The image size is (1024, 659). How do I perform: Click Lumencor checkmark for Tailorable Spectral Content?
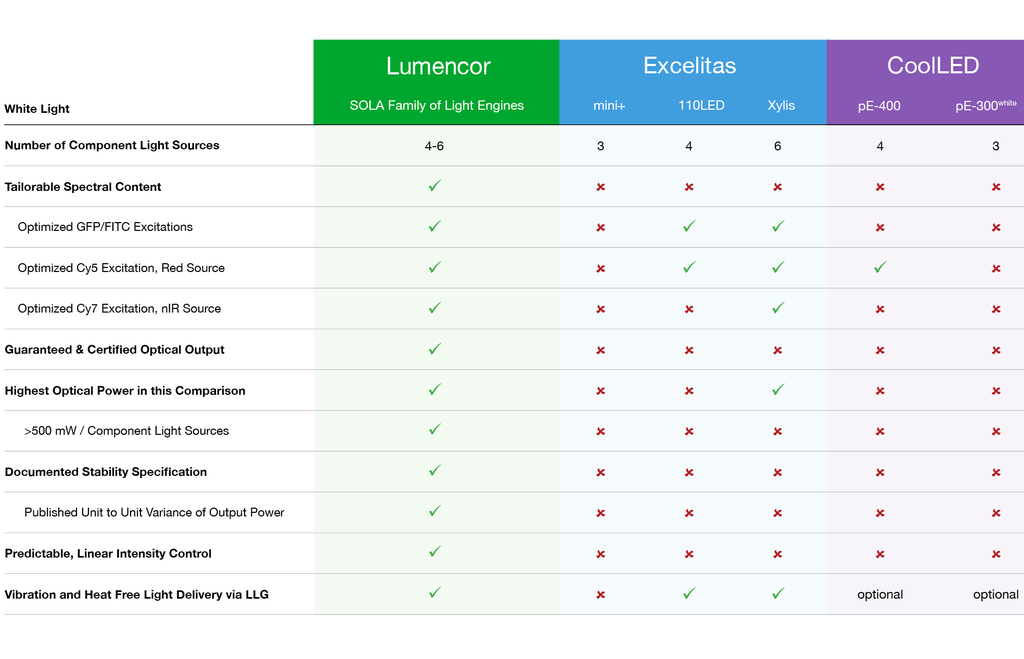point(435,186)
